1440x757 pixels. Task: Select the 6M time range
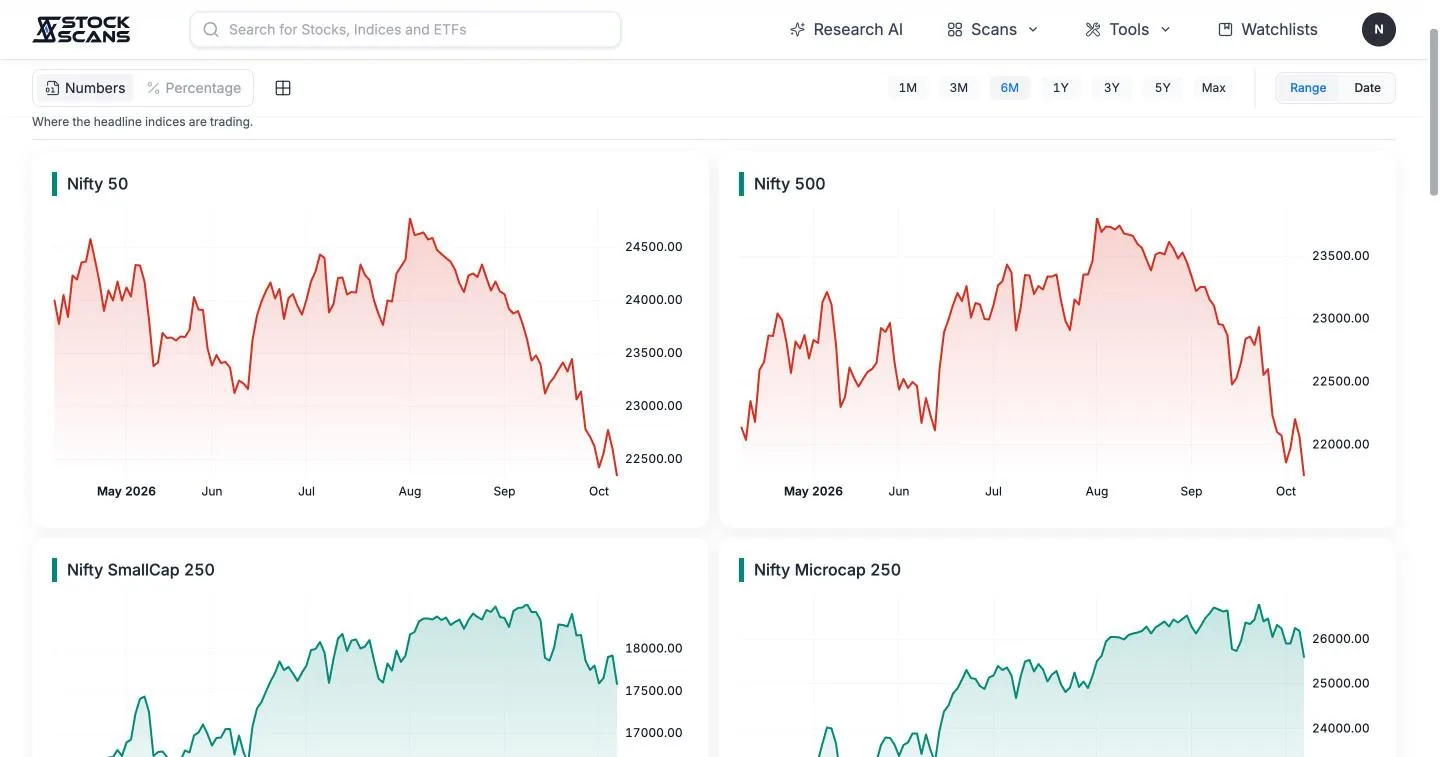1010,88
